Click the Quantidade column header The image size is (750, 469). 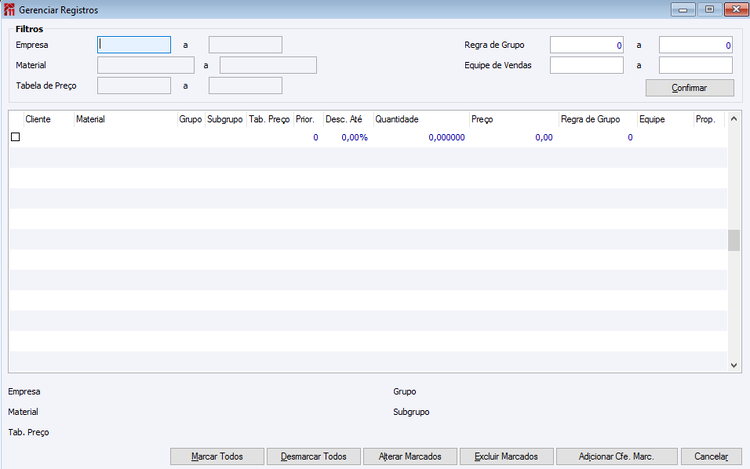[x=421, y=120]
